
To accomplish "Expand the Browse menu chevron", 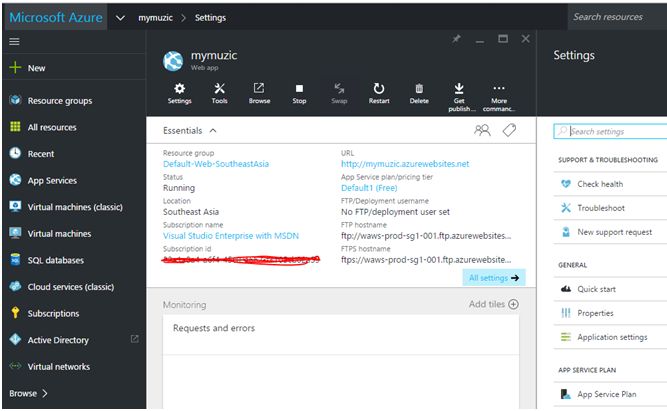I will coord(45,394).
